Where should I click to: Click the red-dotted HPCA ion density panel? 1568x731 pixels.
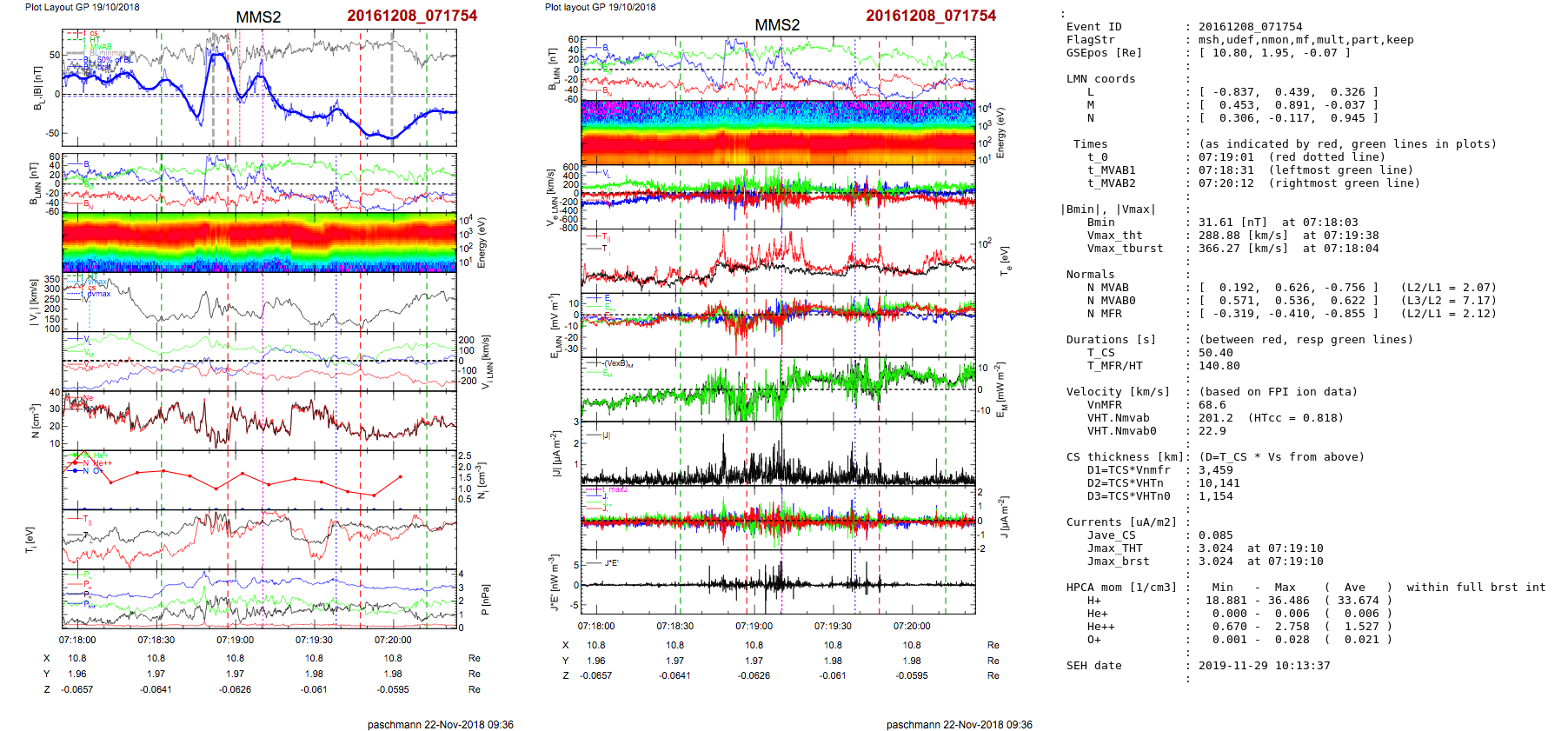point(259,479)
